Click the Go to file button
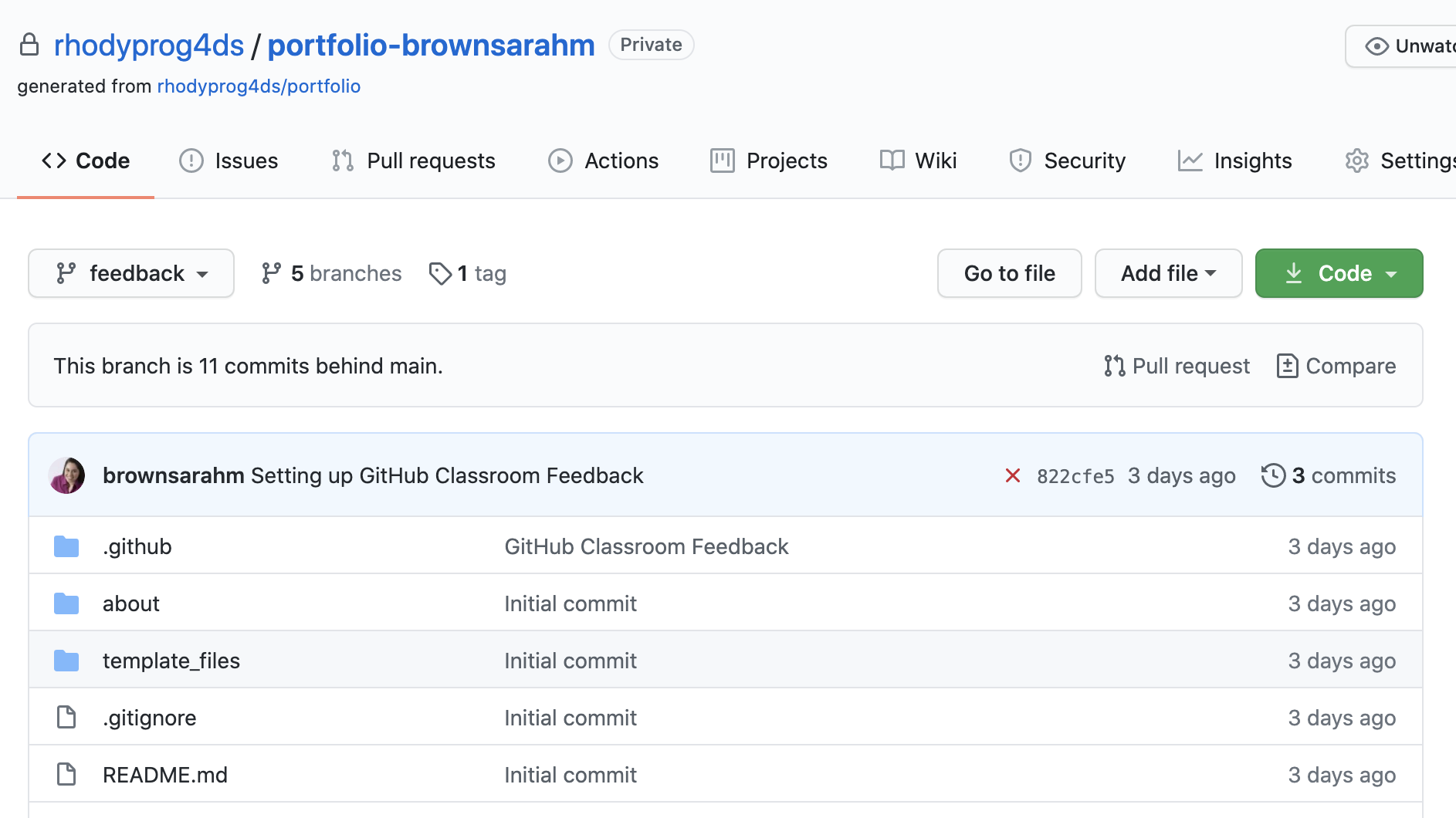1456x818 pixels. click(1009, 273)
